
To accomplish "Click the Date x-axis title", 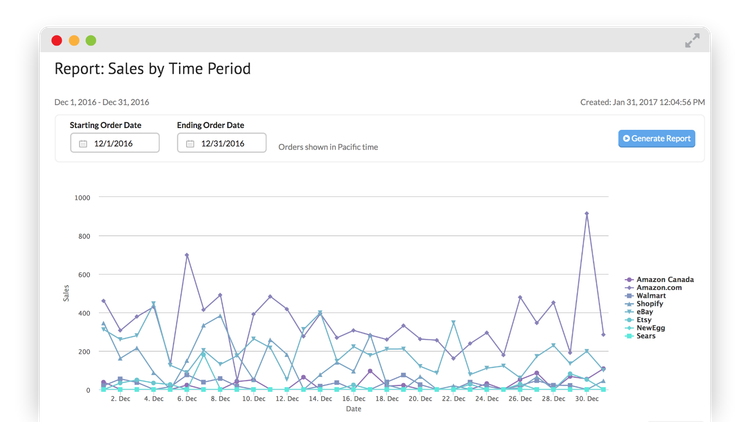I will 353,409.
